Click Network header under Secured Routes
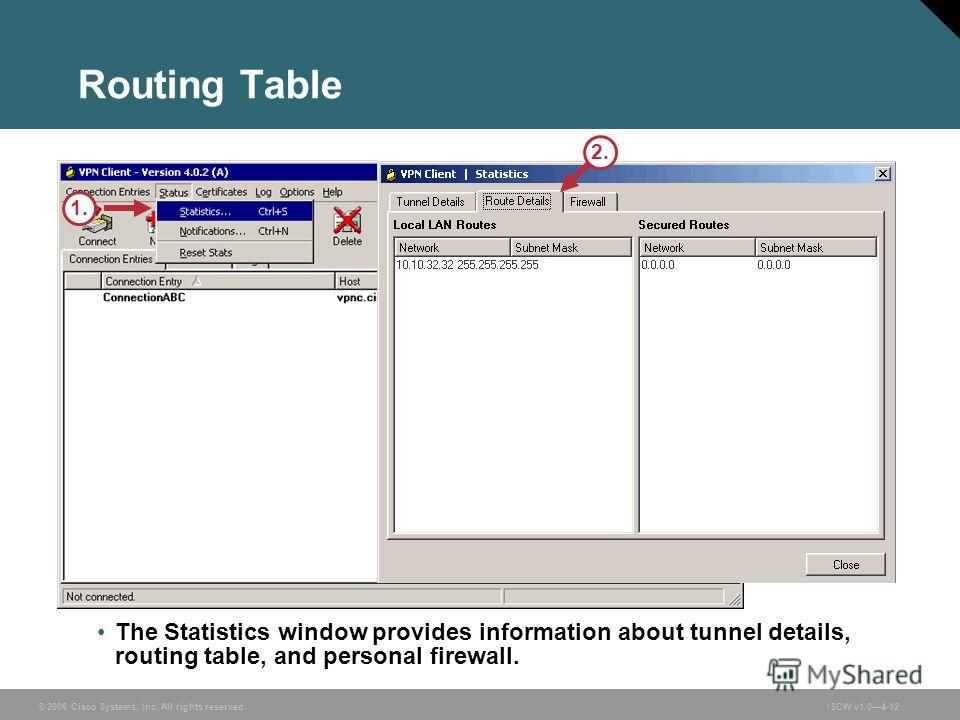 click(697, 247)
